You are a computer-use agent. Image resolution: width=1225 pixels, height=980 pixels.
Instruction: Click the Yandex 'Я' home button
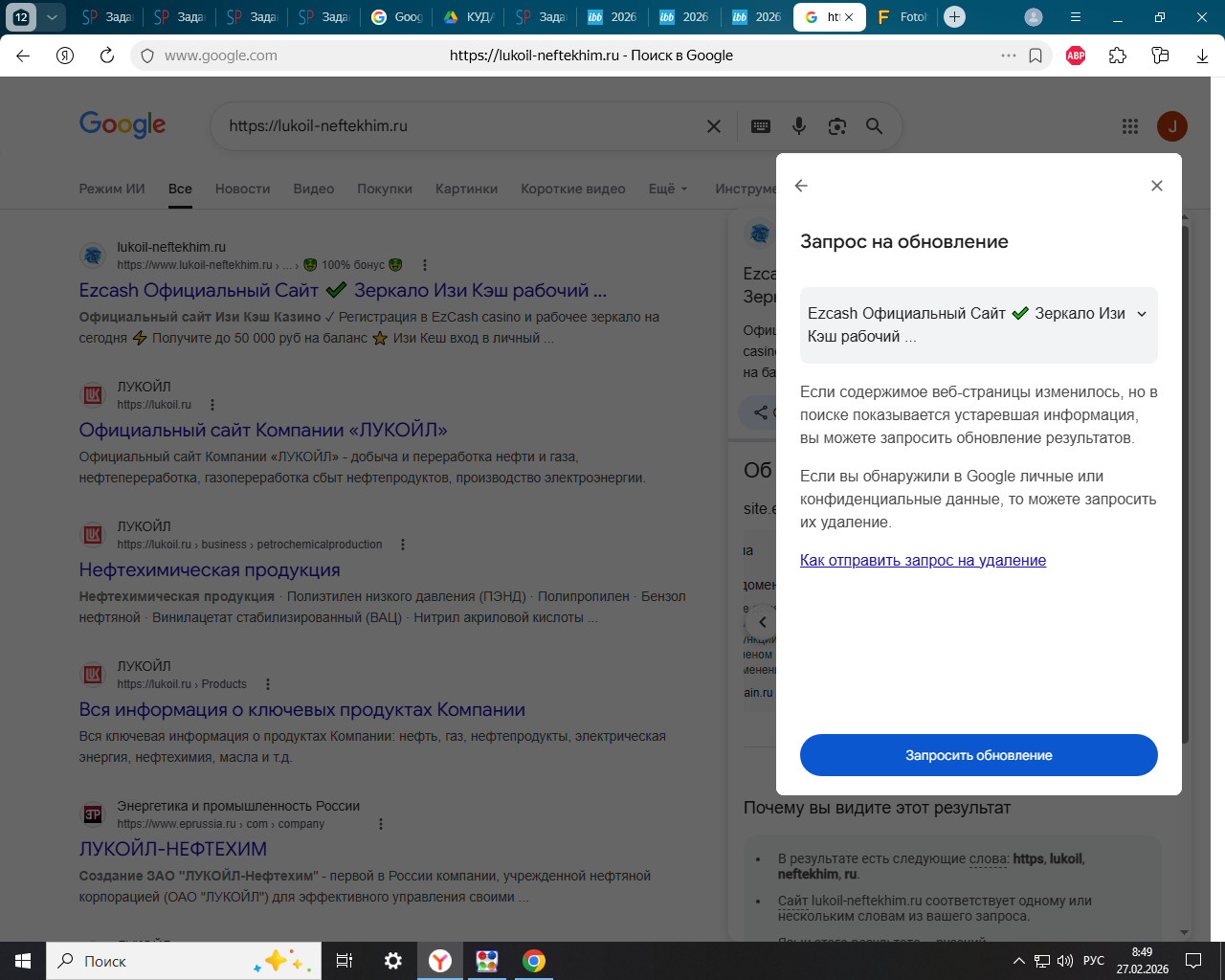click(65, 56)
